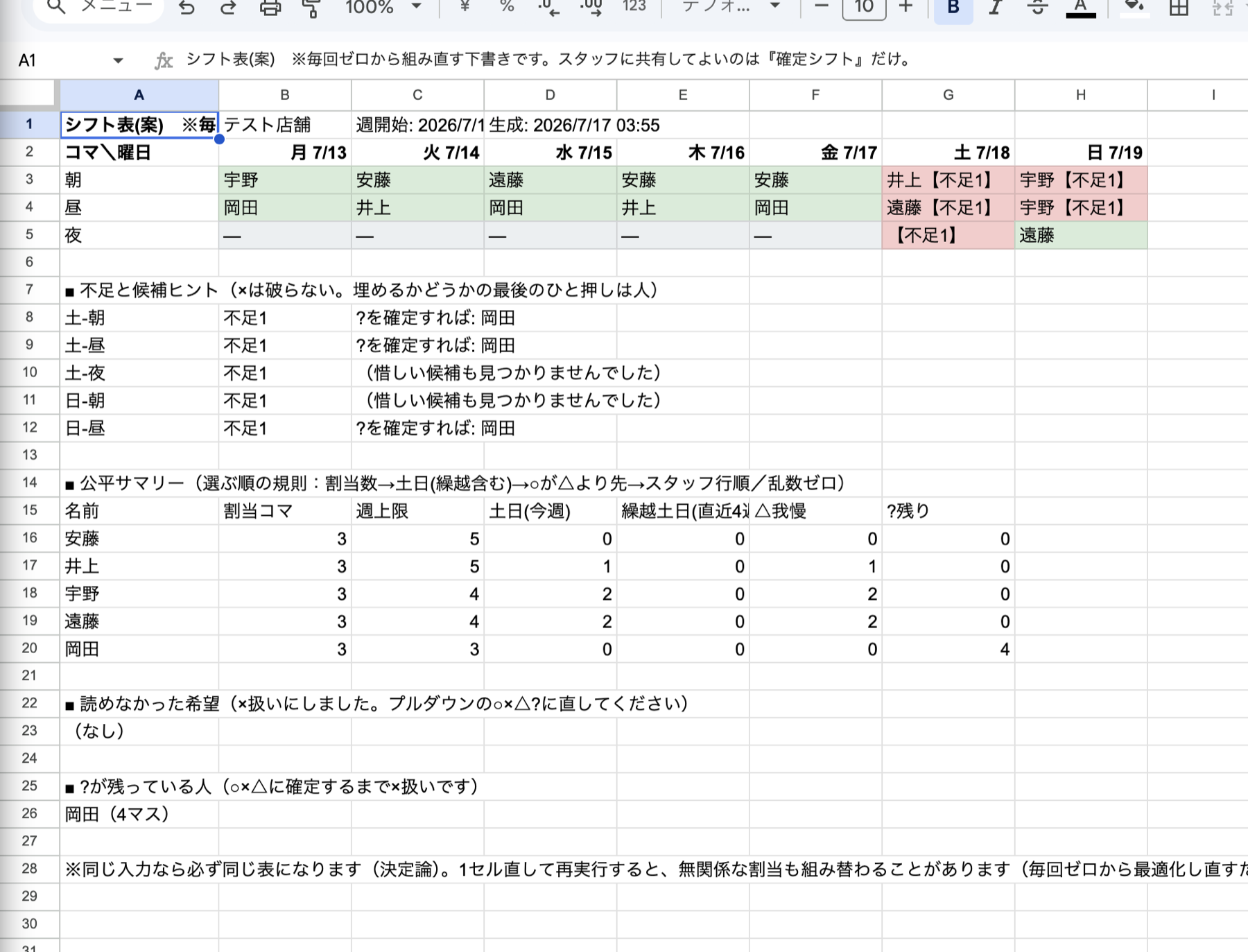Click the （なし） cell in row 23
This screenshot has height=952, width=1248.
[x=139, y=731]
